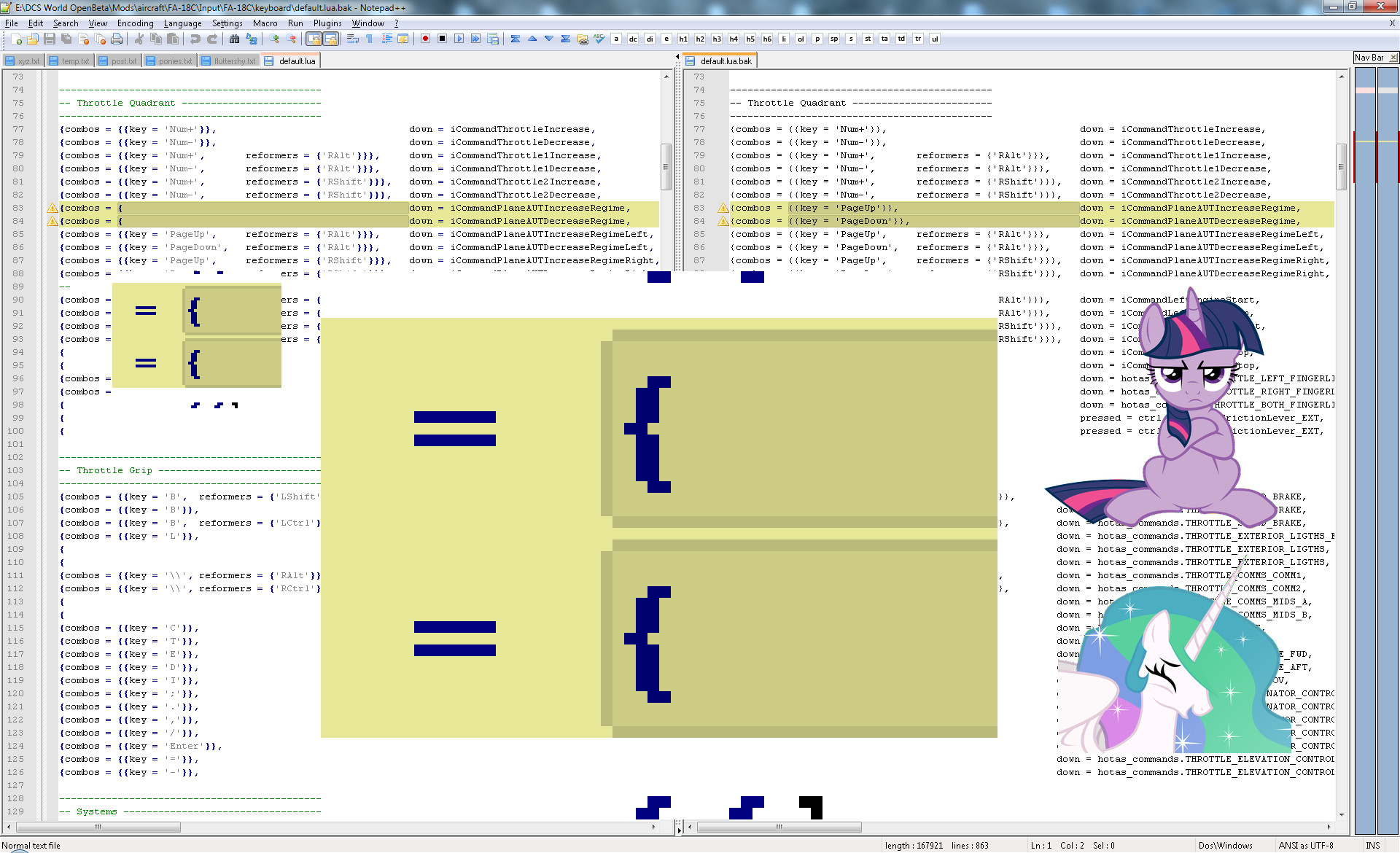The image size is (1400, 853).
Task: Run the macro multiple times
Action: [475, 39]
